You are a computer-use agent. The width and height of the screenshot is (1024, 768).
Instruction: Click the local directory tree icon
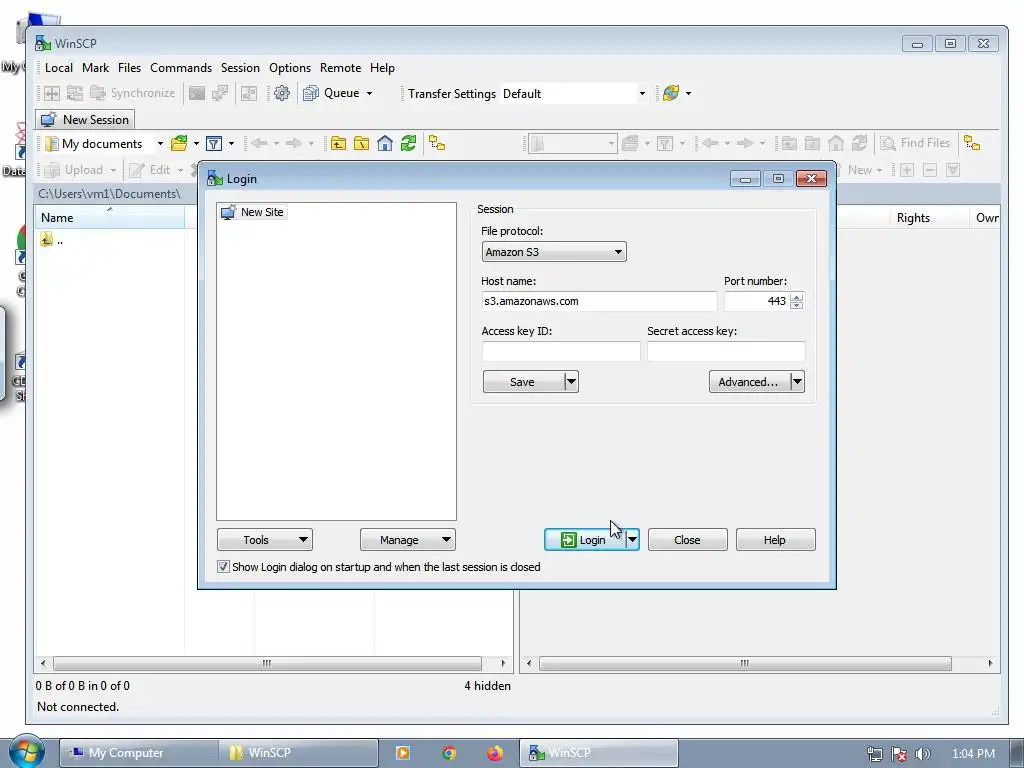[437, 144]
